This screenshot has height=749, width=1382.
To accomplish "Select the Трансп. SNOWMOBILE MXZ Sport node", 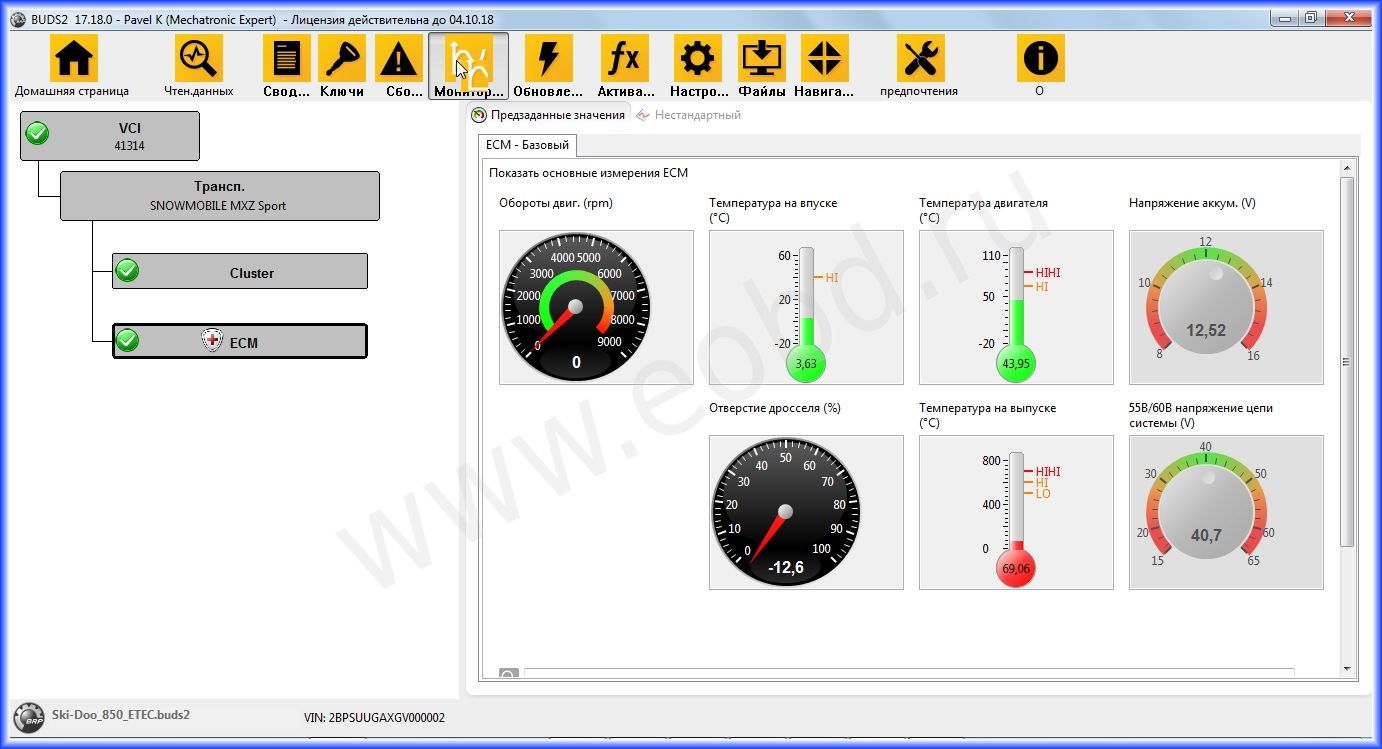I will (x=220, y=196).
